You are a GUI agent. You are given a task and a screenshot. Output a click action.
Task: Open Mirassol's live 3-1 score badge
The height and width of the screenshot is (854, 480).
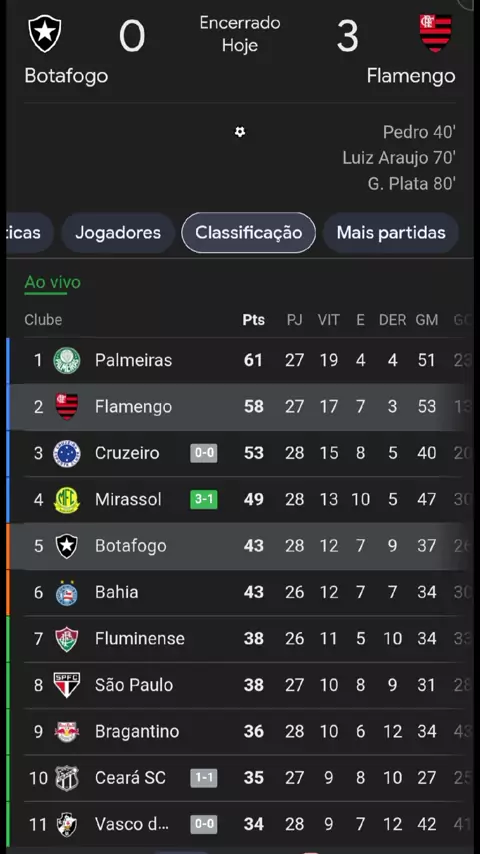(204, 499)
